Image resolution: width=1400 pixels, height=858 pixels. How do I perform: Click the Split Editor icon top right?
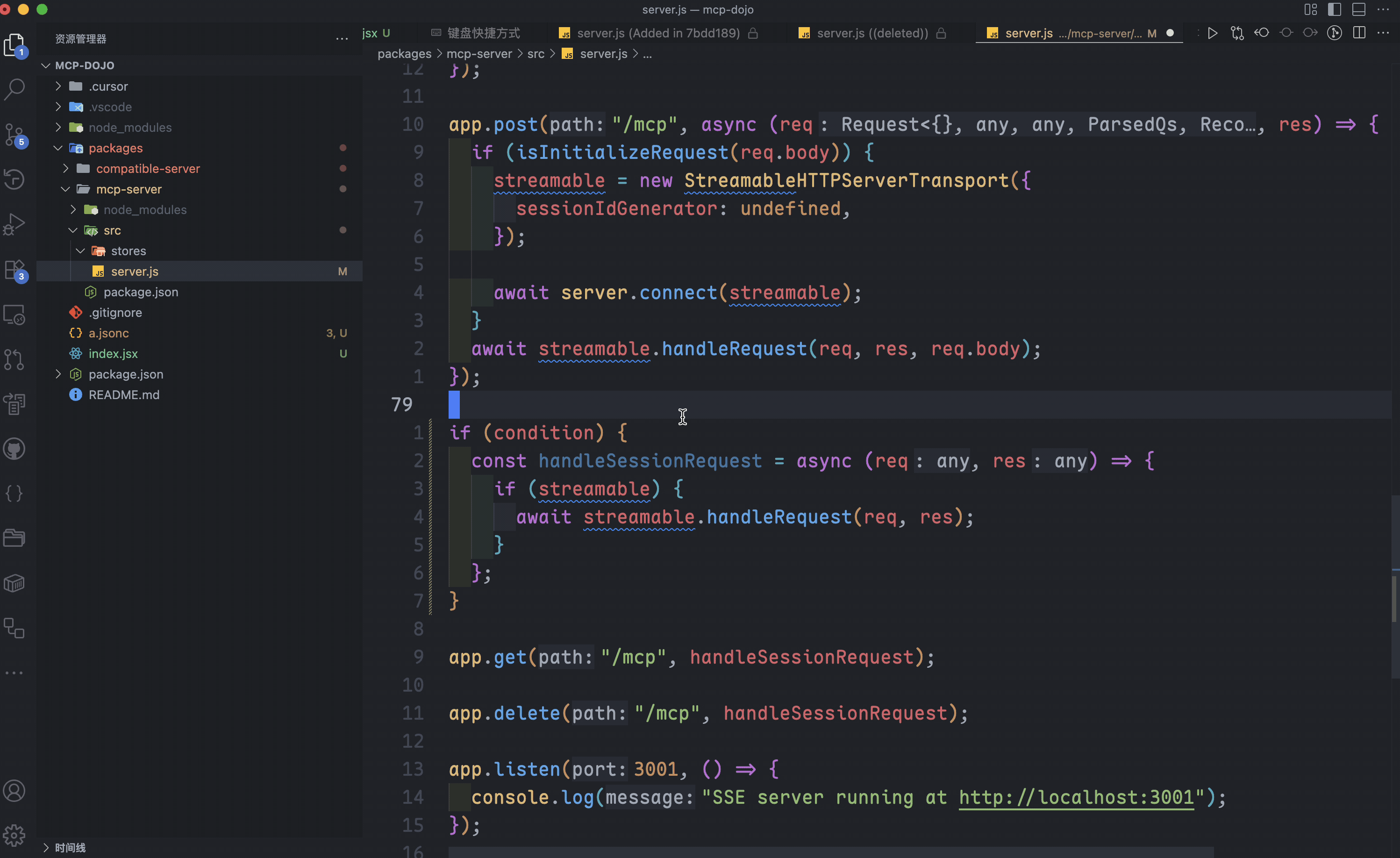pos(1359,33)
